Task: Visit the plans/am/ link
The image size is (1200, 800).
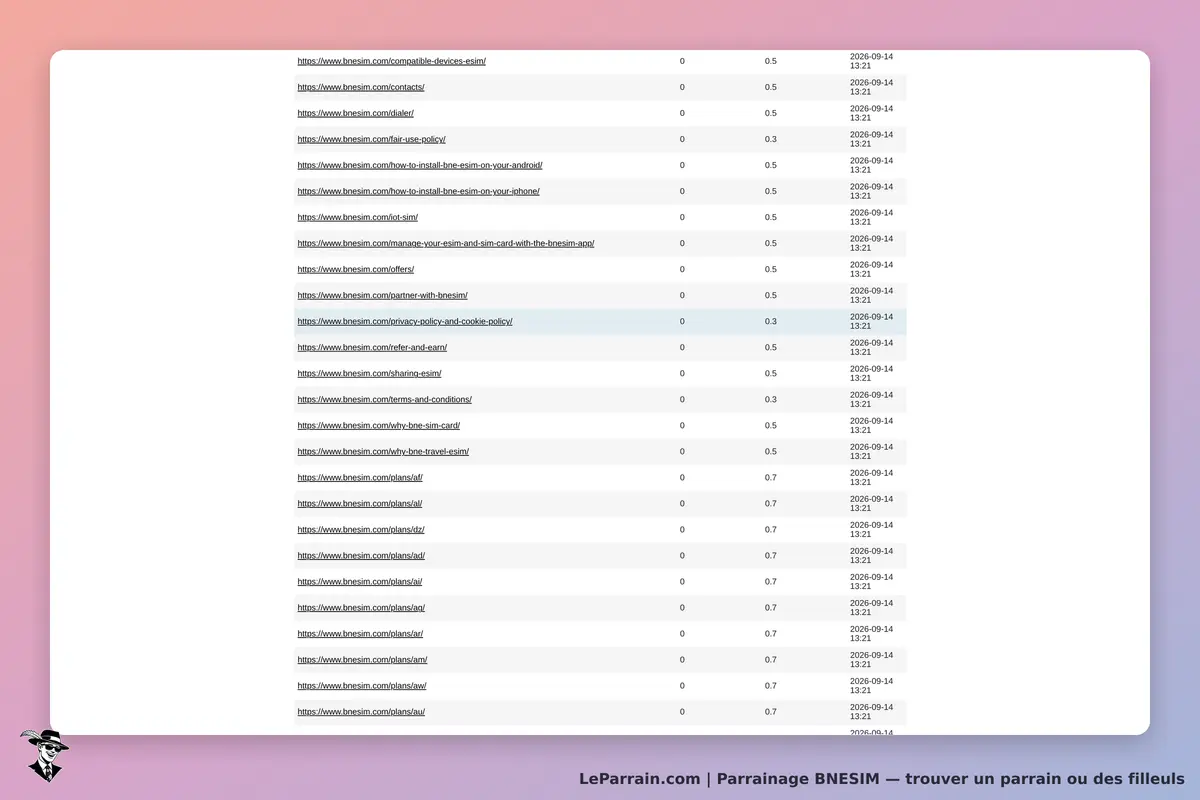Action: (x=362, y=659)
